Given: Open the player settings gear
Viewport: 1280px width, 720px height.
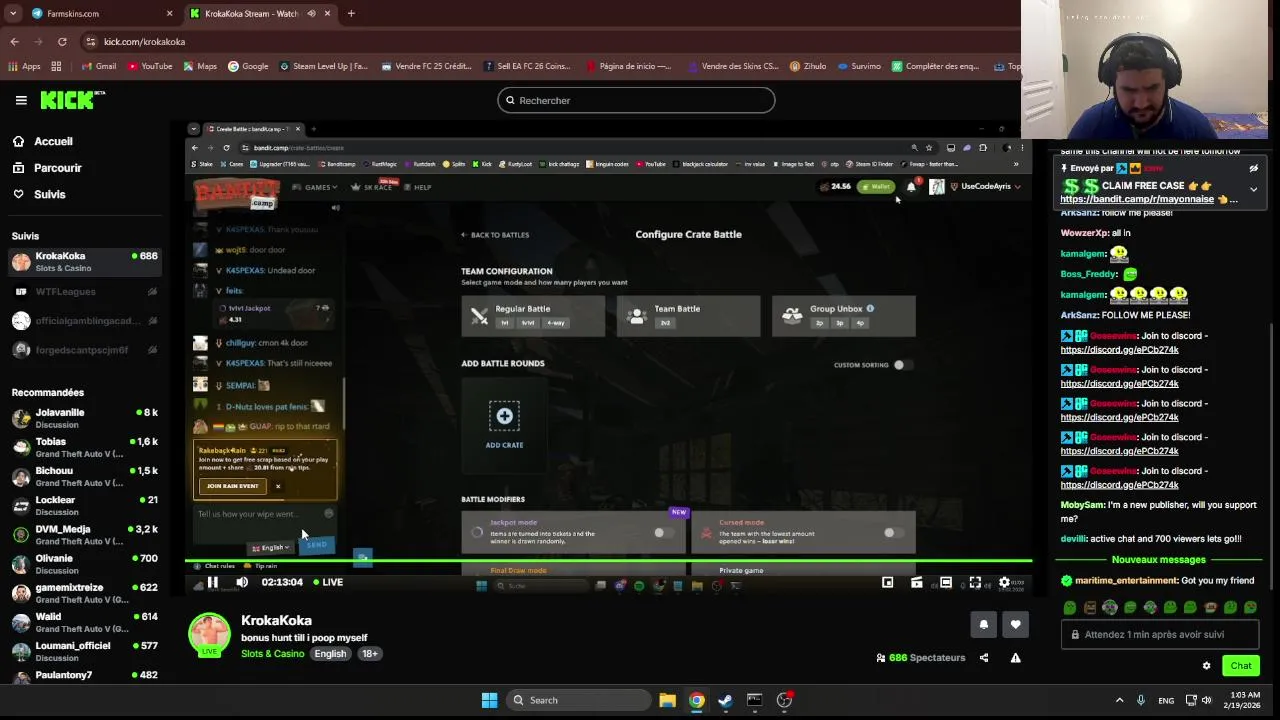Looking at the screenshot, I should tap(1005, 582).
